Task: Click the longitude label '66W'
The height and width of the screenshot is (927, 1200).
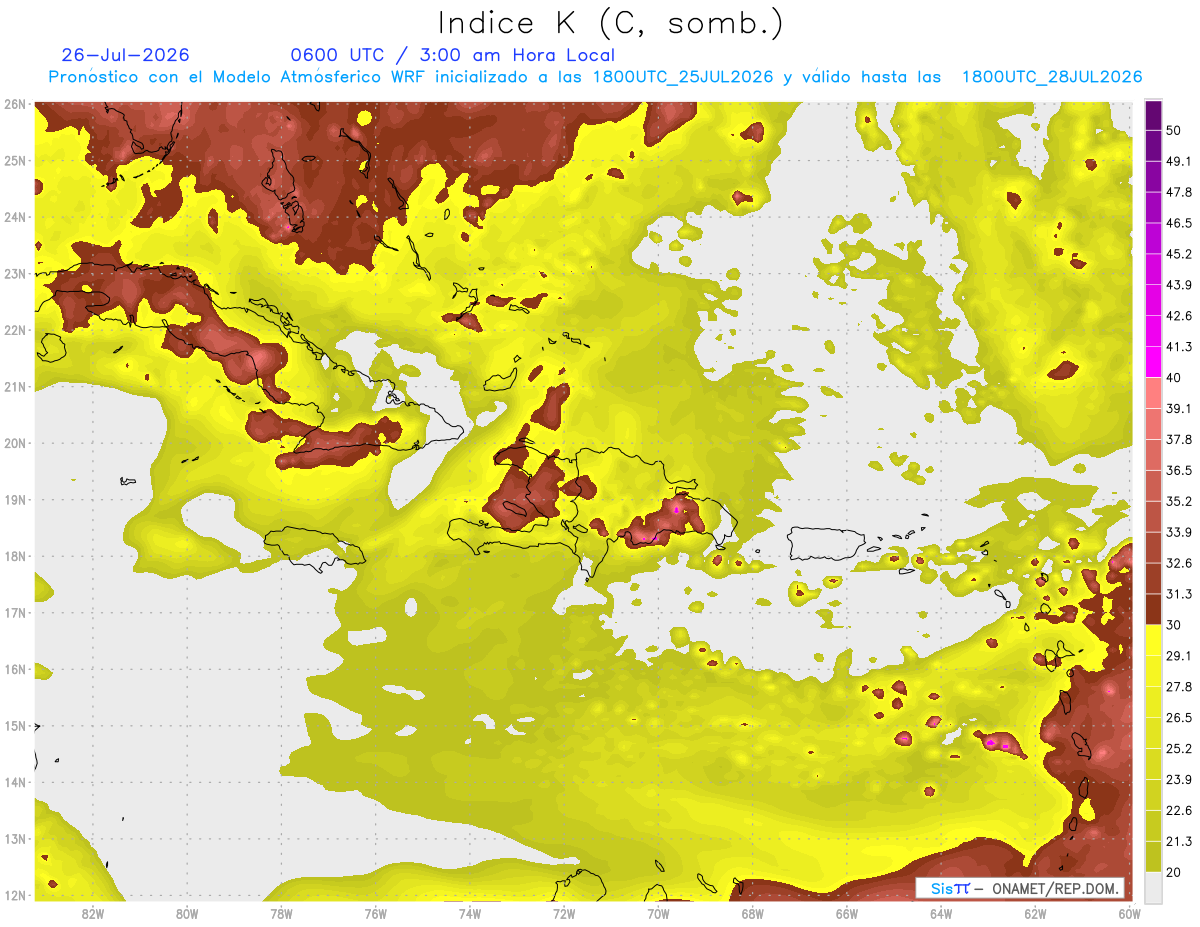Action: pos(846,914)
